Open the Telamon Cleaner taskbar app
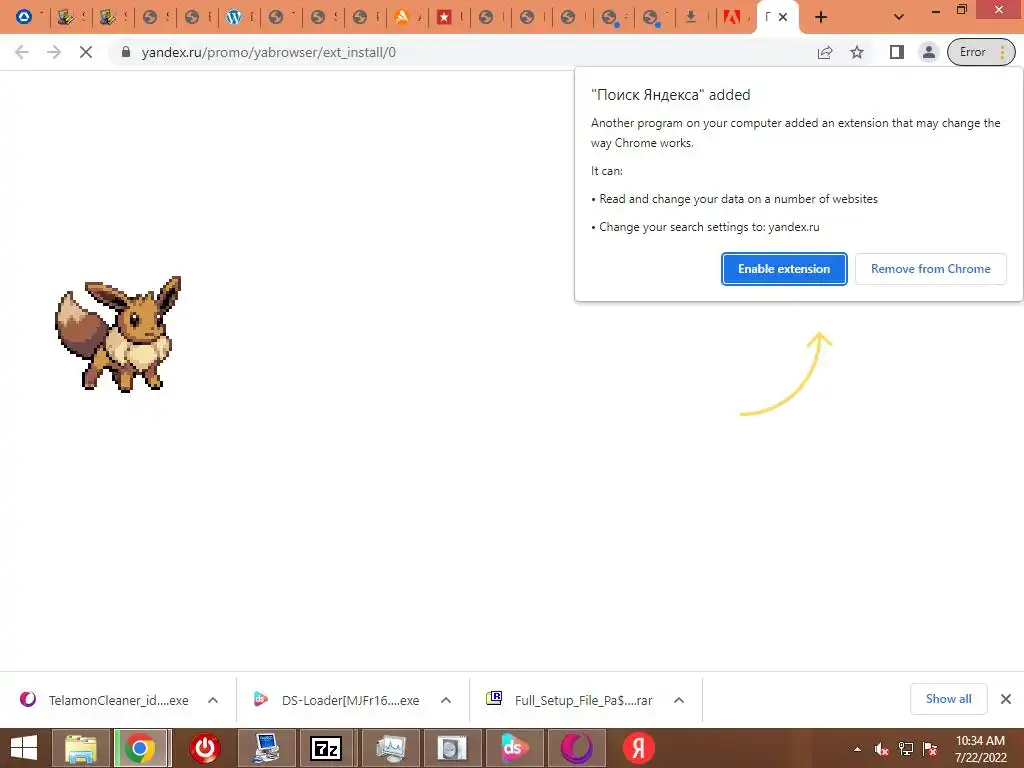Screen dimensions: 1024x768 [x=577, y=748]
